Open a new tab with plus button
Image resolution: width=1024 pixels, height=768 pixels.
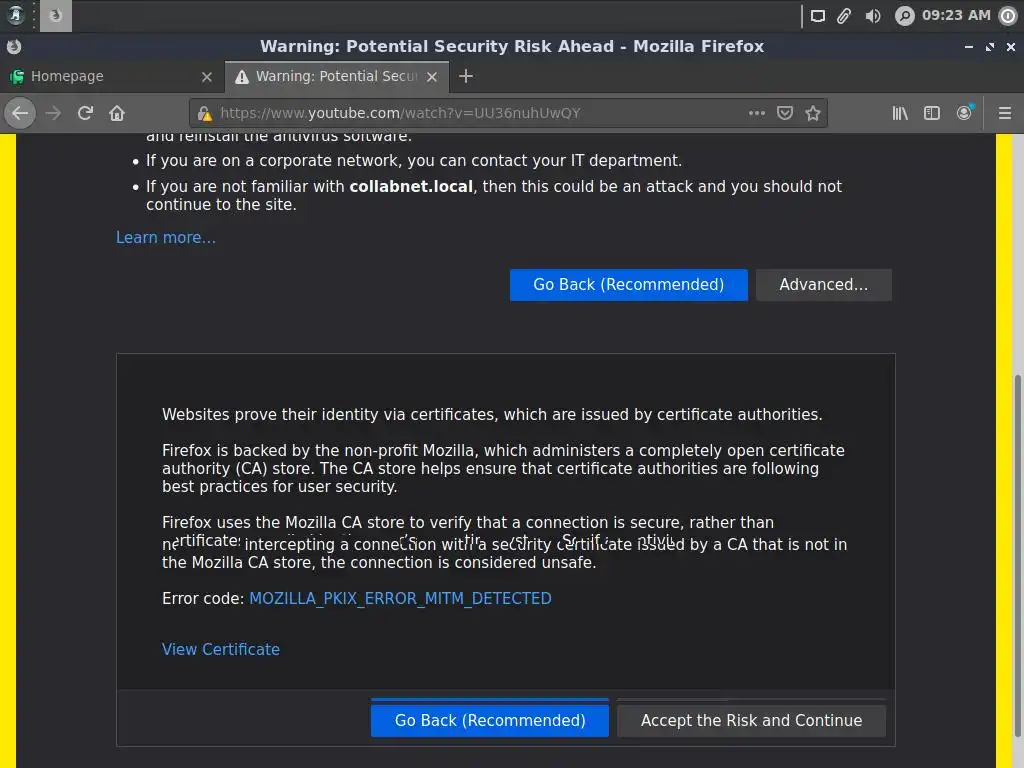pyautogui.click(x=466, y=76)
